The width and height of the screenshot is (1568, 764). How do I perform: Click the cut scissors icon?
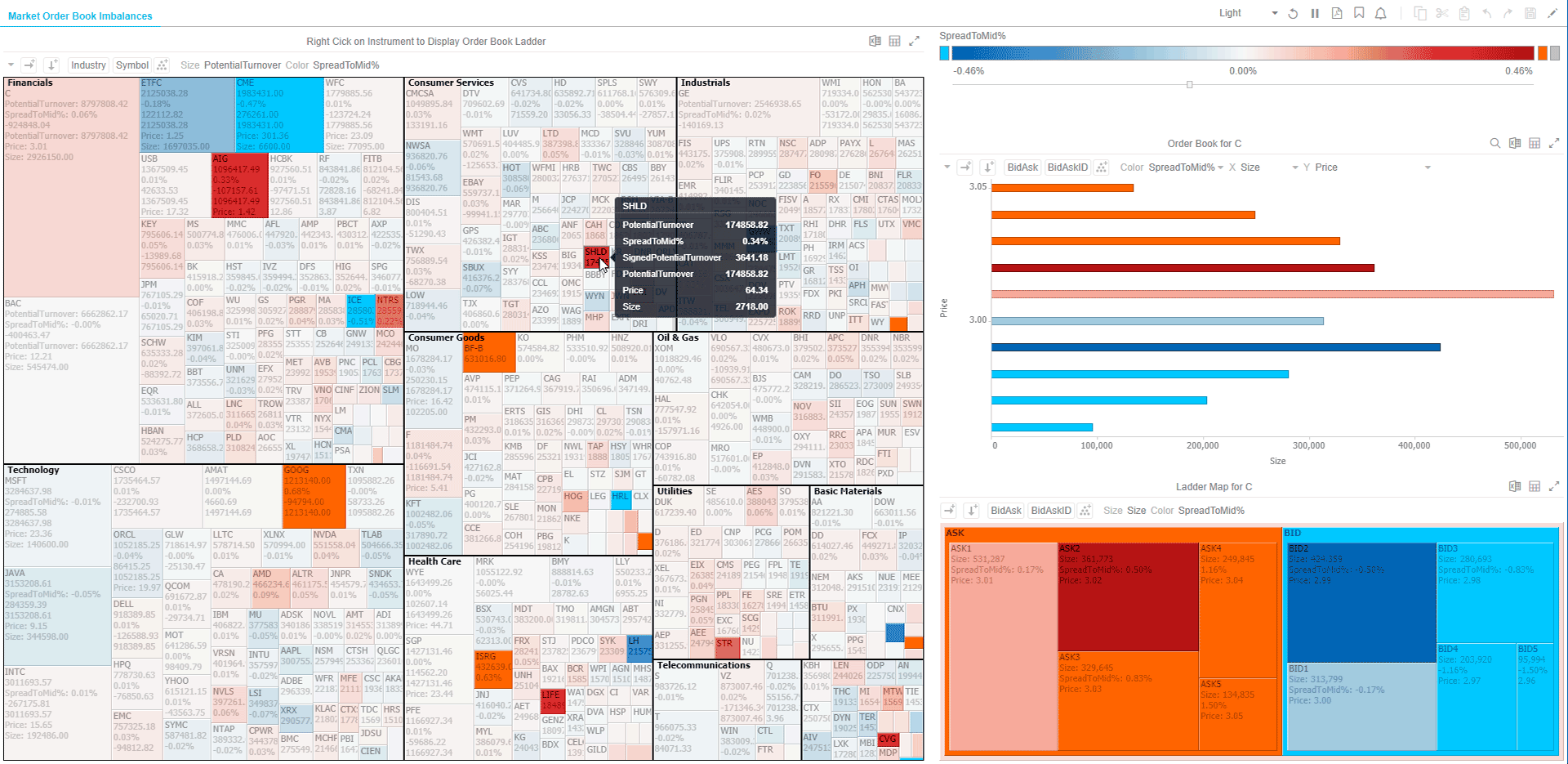coord(1442,13)
